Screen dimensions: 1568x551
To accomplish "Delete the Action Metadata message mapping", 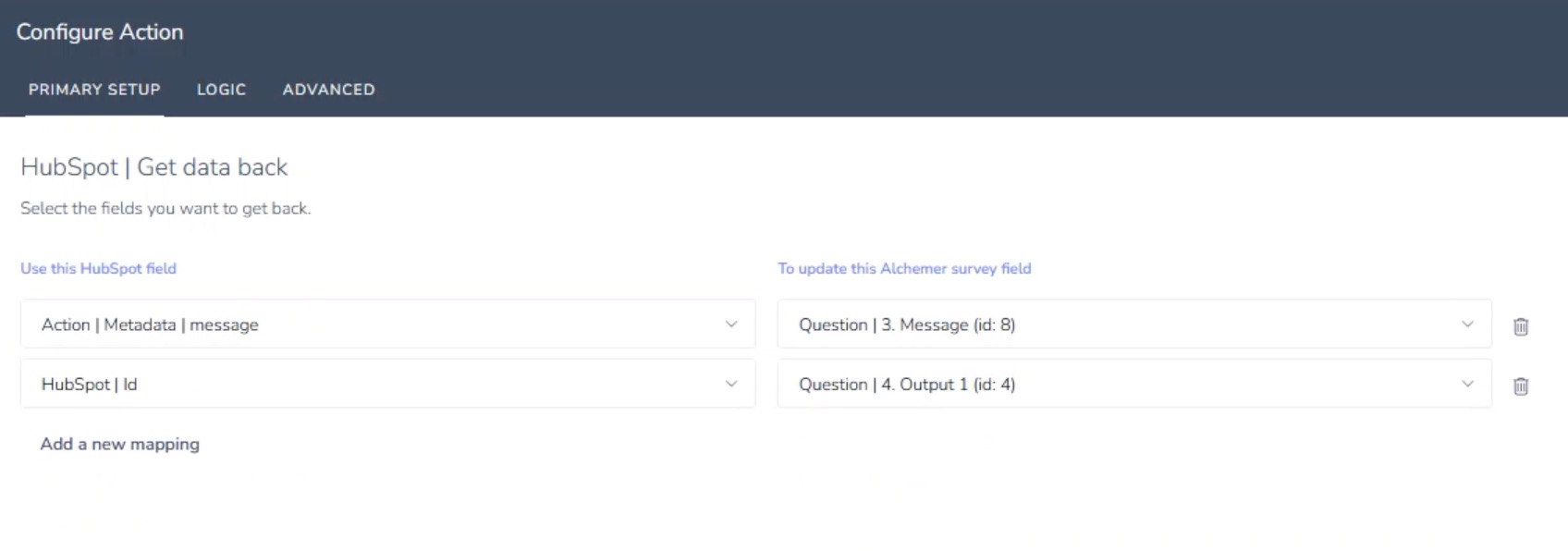I will coord(1520,326).
